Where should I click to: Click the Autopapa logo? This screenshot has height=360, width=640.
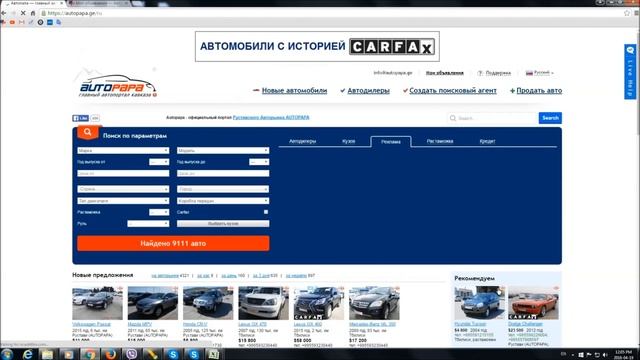tap(118, 86)
